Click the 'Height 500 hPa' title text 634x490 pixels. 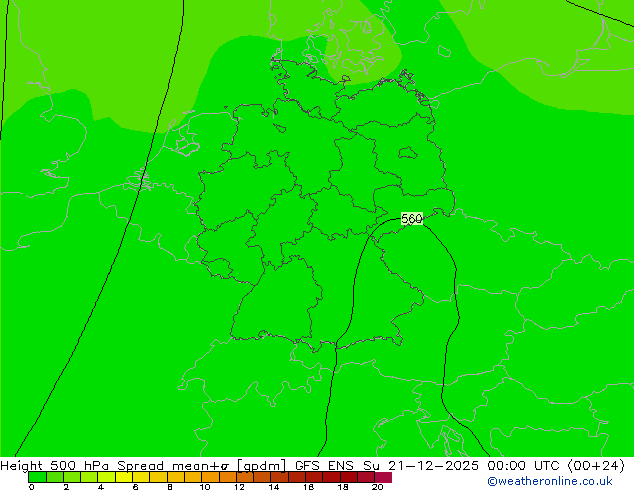coord(55,465)
